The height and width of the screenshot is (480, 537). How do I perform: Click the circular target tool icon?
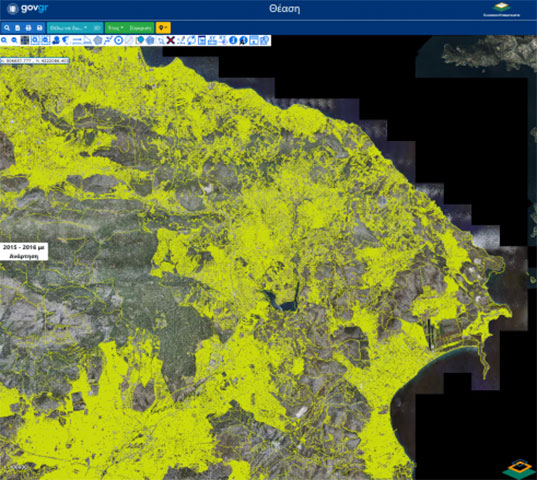click(x=118, y=40)
